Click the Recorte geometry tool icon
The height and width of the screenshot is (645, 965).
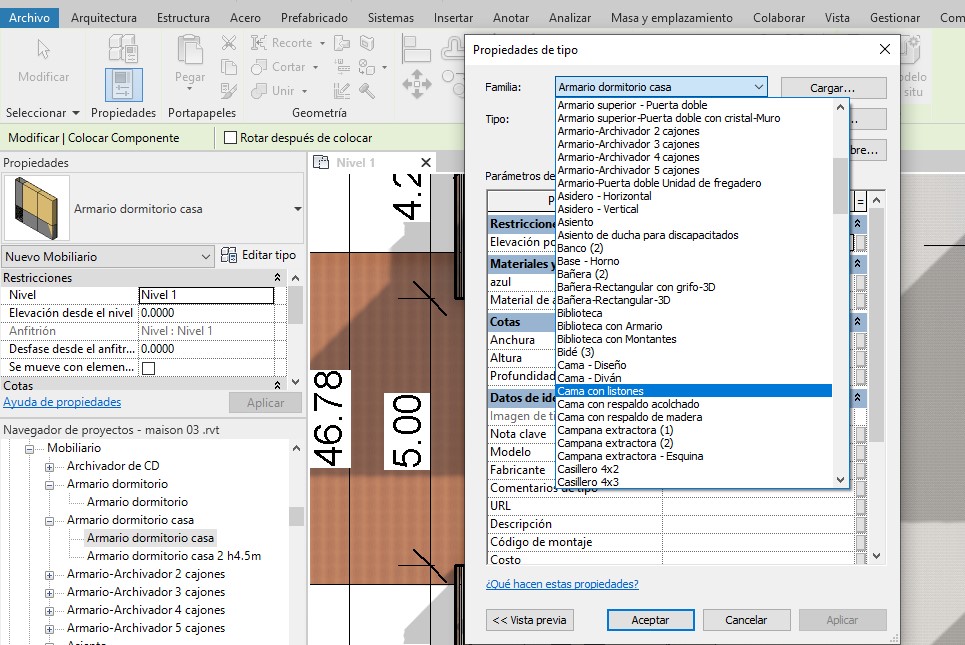coord(257,43)
